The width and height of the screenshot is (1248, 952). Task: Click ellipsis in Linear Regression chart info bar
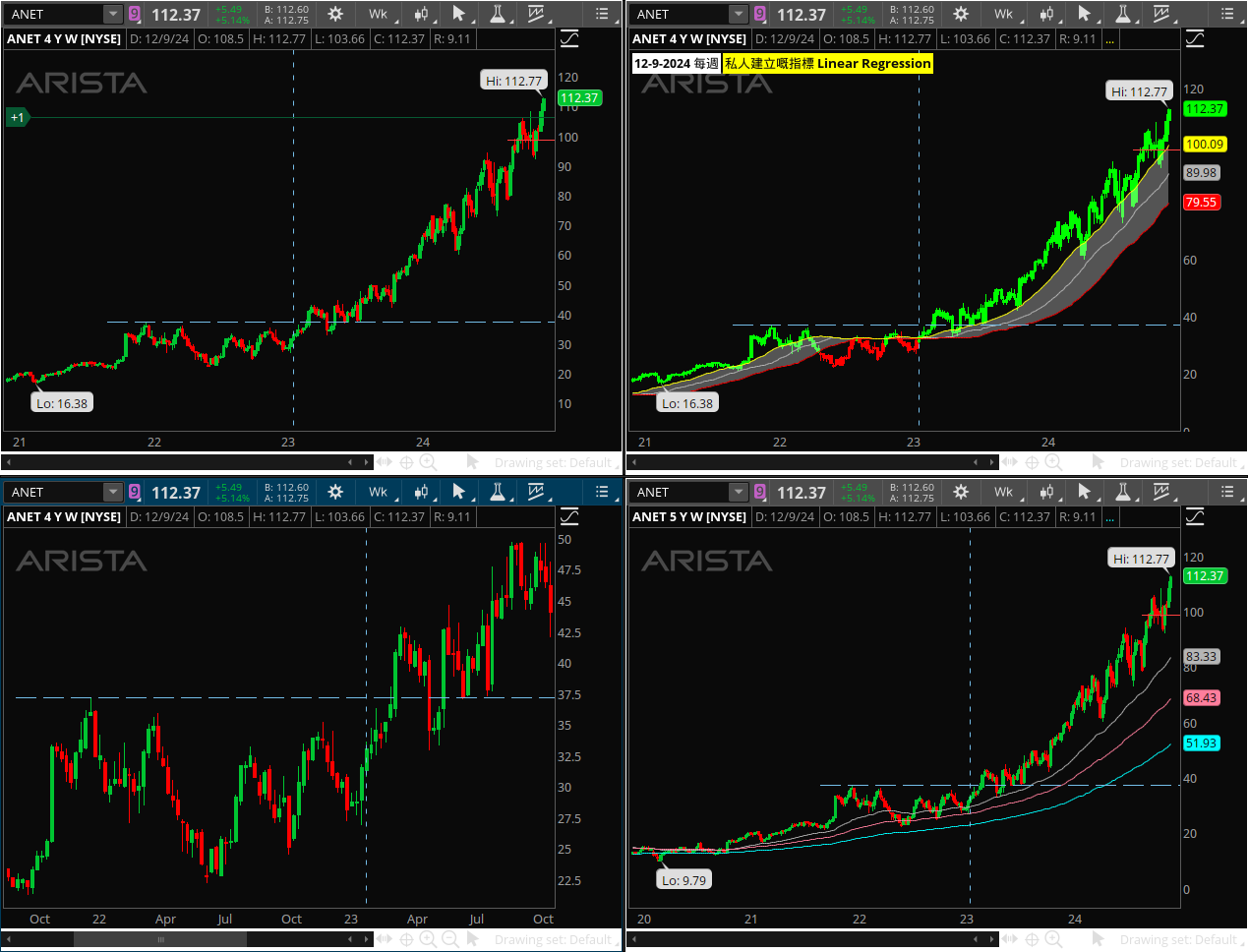(x=1109, y=39)
